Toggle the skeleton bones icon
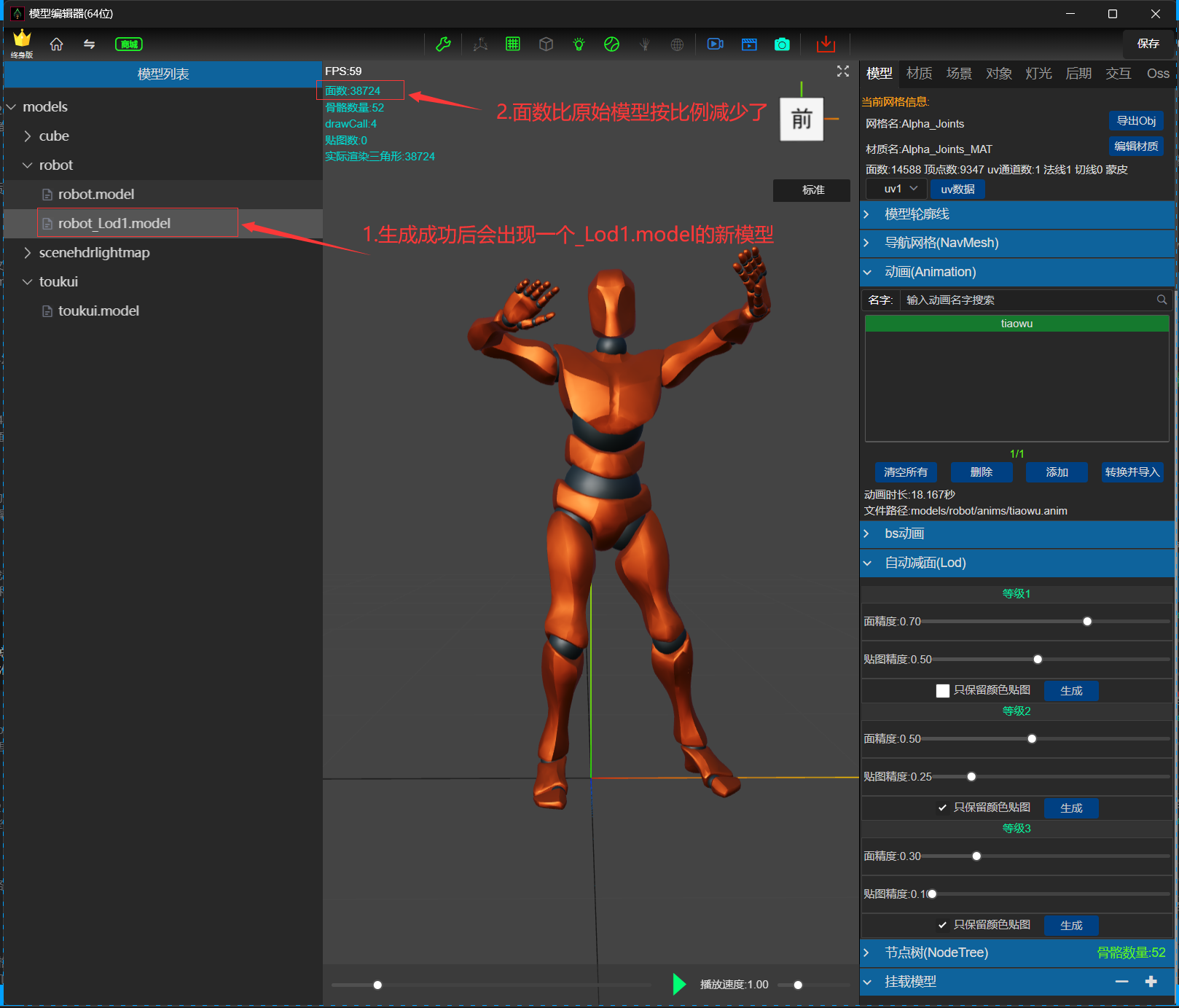 tap(644, 44)
